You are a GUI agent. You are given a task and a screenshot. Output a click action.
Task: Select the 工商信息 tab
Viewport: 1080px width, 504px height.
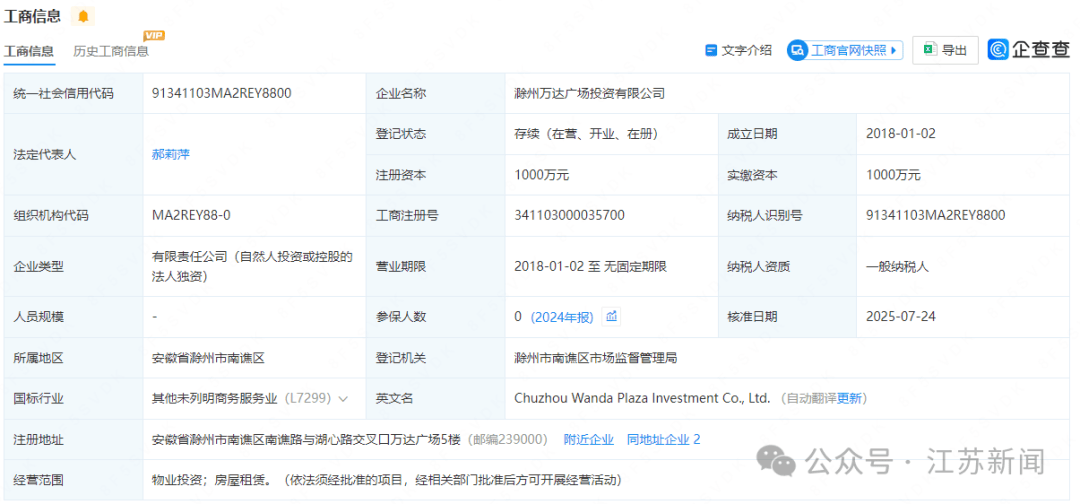click(x=29, y=51)
